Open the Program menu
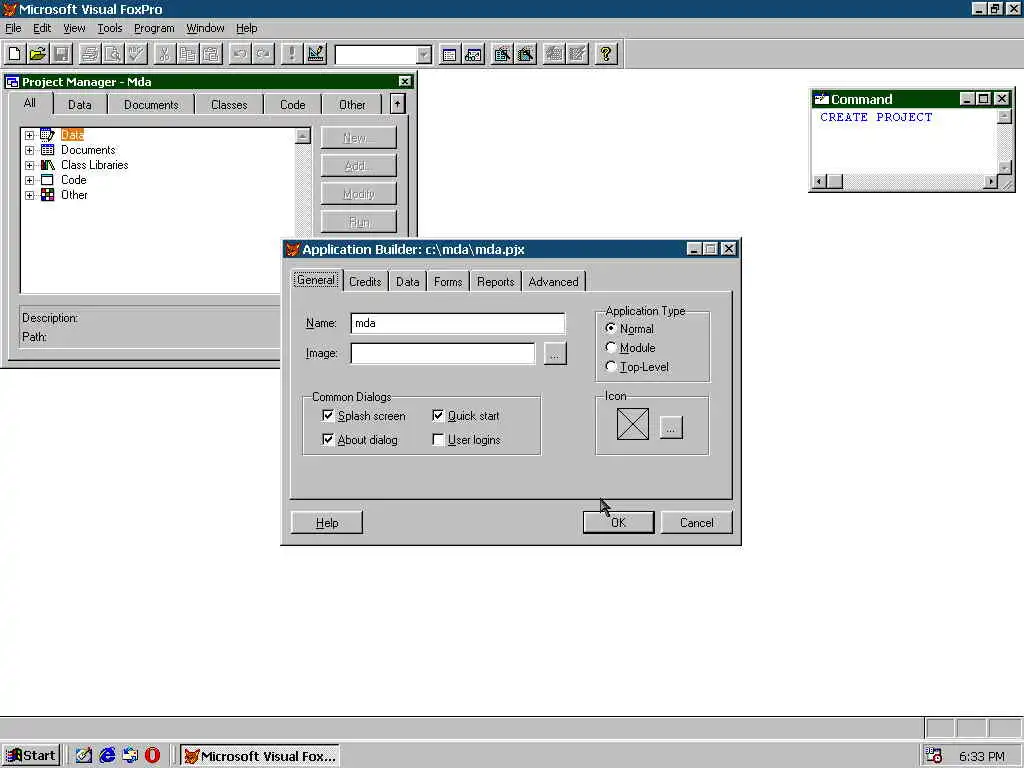This screenshot has height=768, width=1024. [154, 28]
